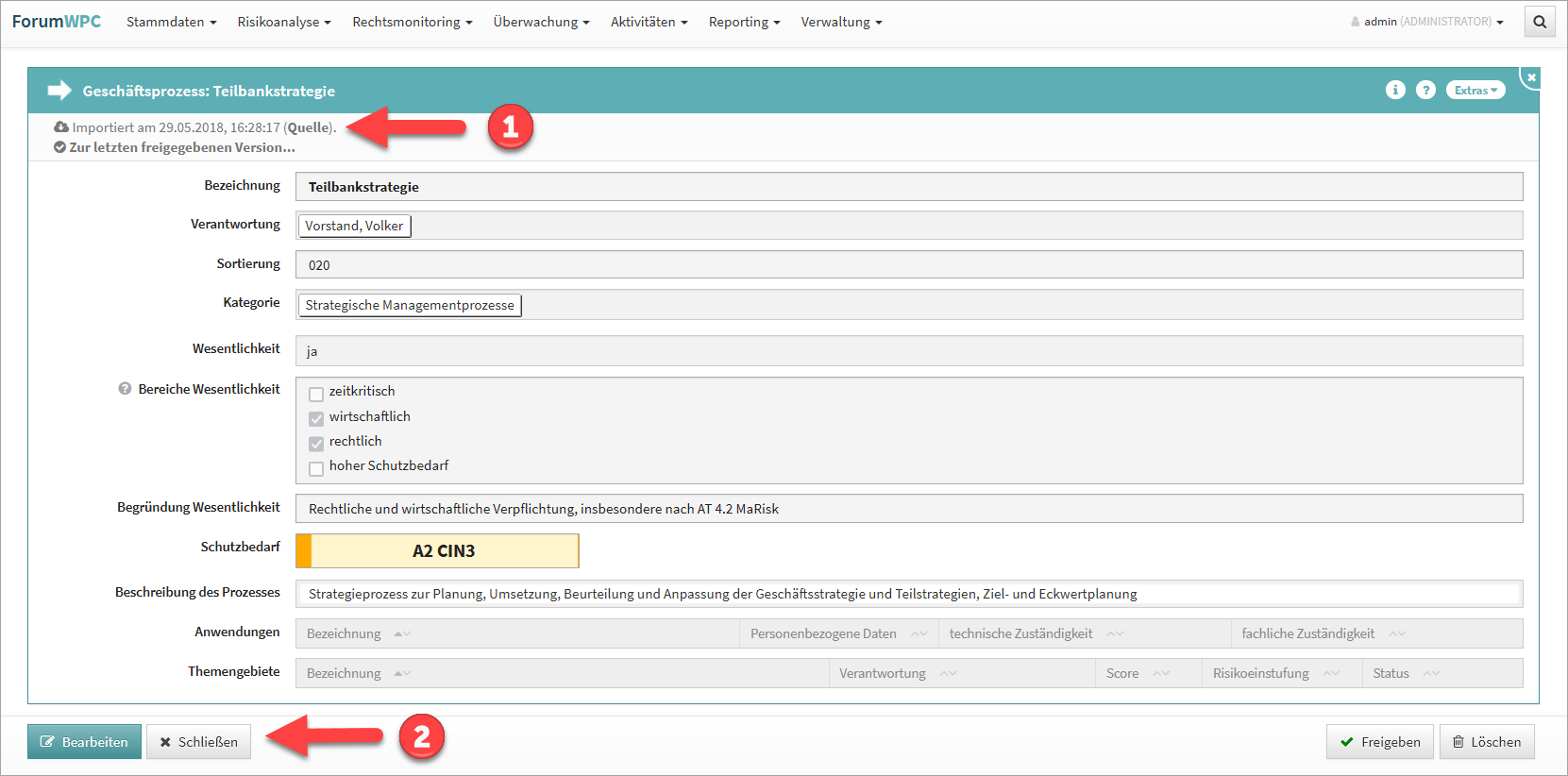Sort Themengebiete by Score column arrows
The height and width of the screenshot is (776, 1568).
(1161, 673)
